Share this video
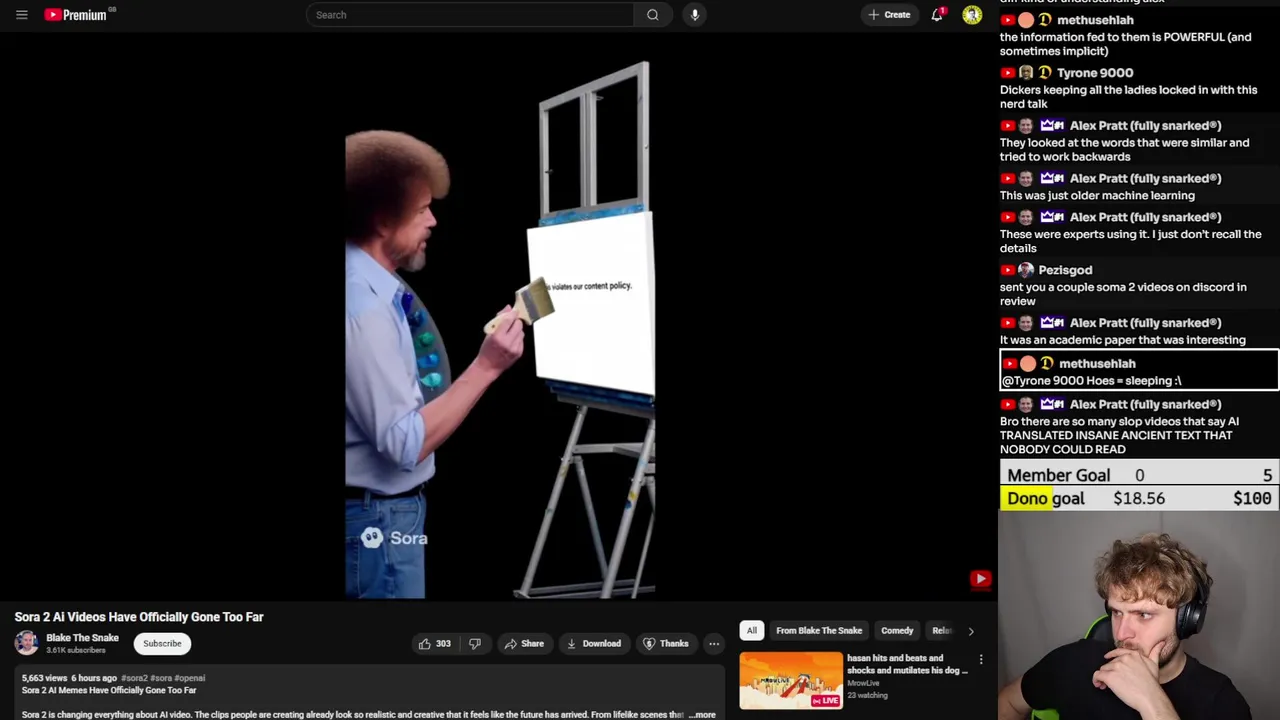This screenshot has height=720, width=1280. point(524,644)
